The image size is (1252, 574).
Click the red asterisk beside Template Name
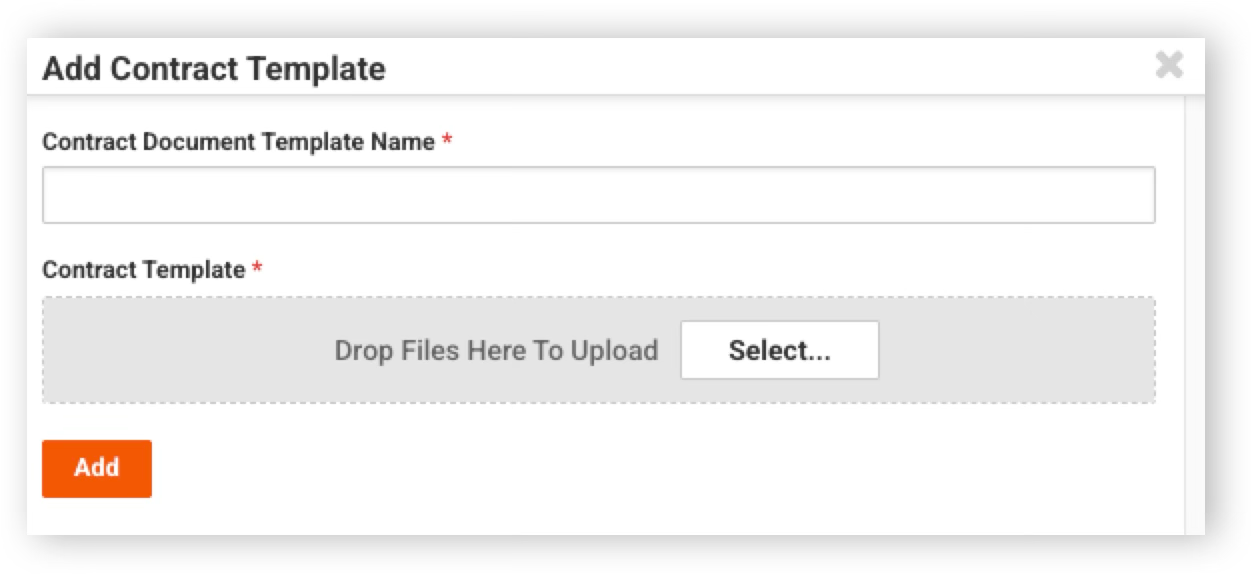pos(447,141)
